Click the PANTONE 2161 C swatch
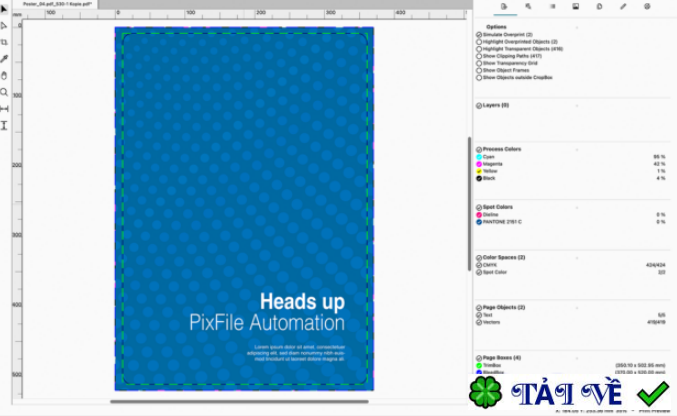This screenshot has width=677, height=416. [x=479, y=222]
